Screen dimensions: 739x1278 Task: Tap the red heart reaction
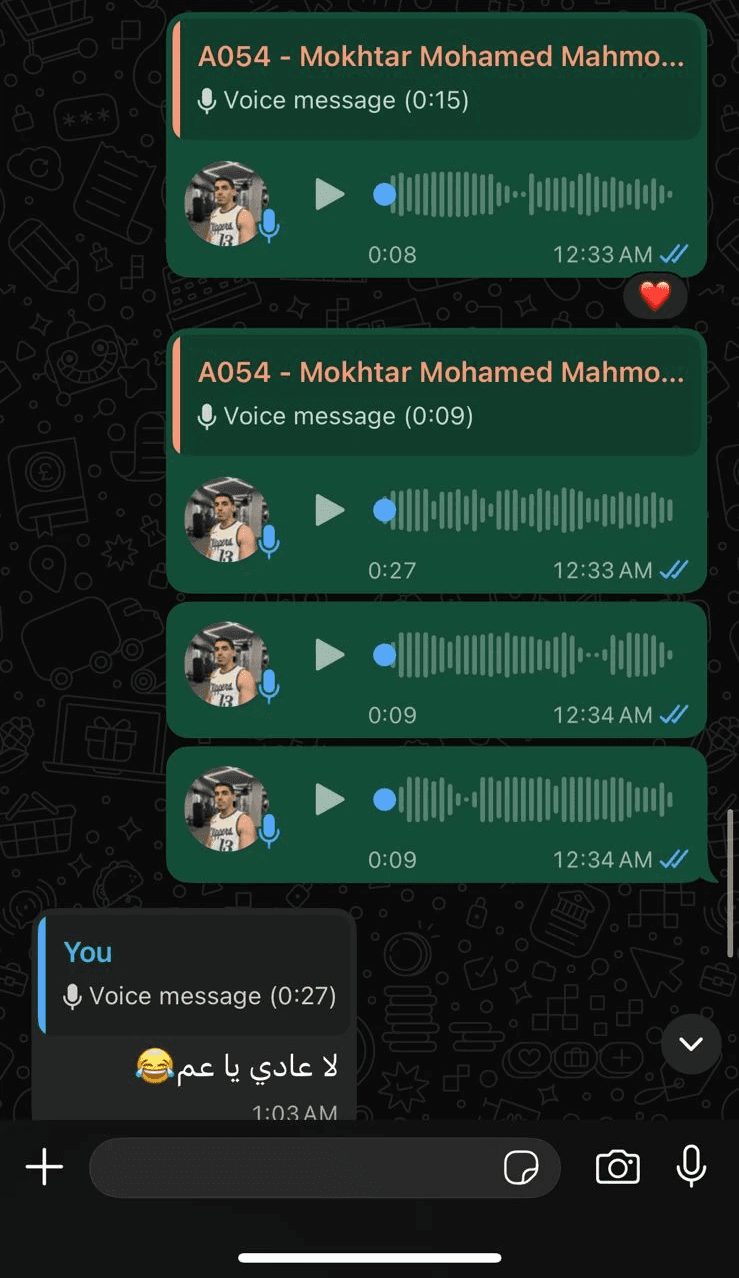click(x=655, y=296)
